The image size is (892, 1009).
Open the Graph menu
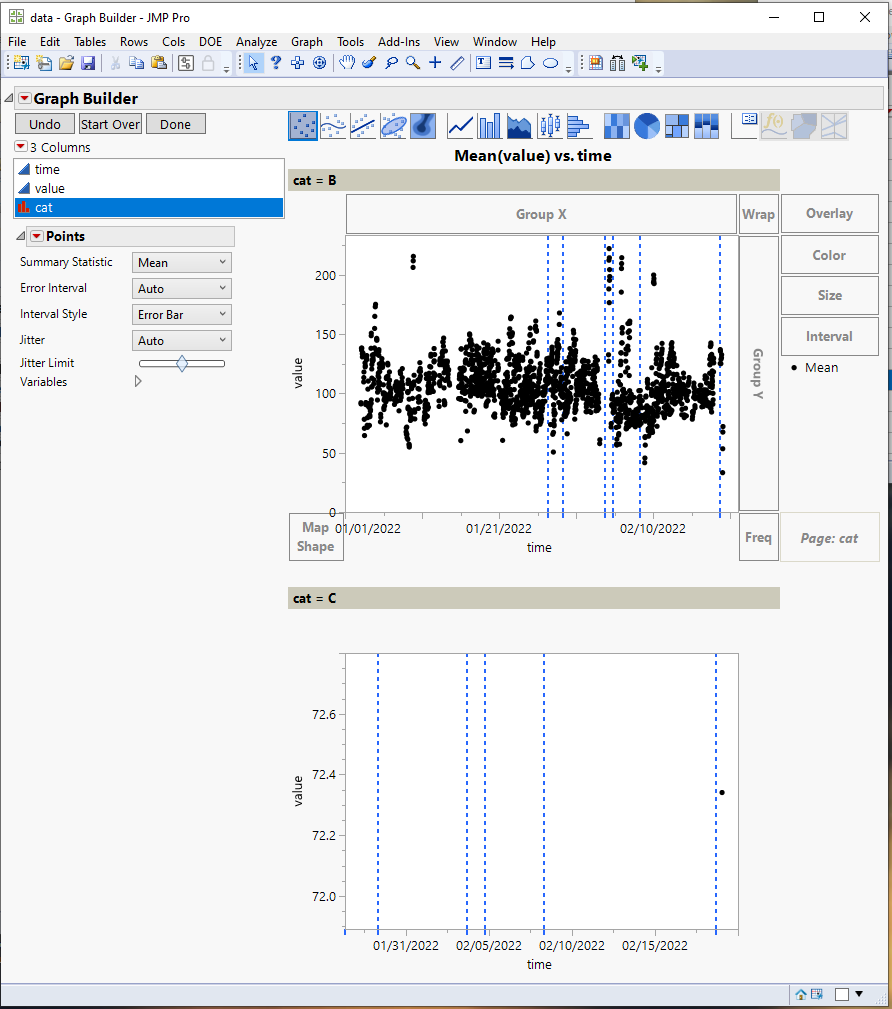306,42
